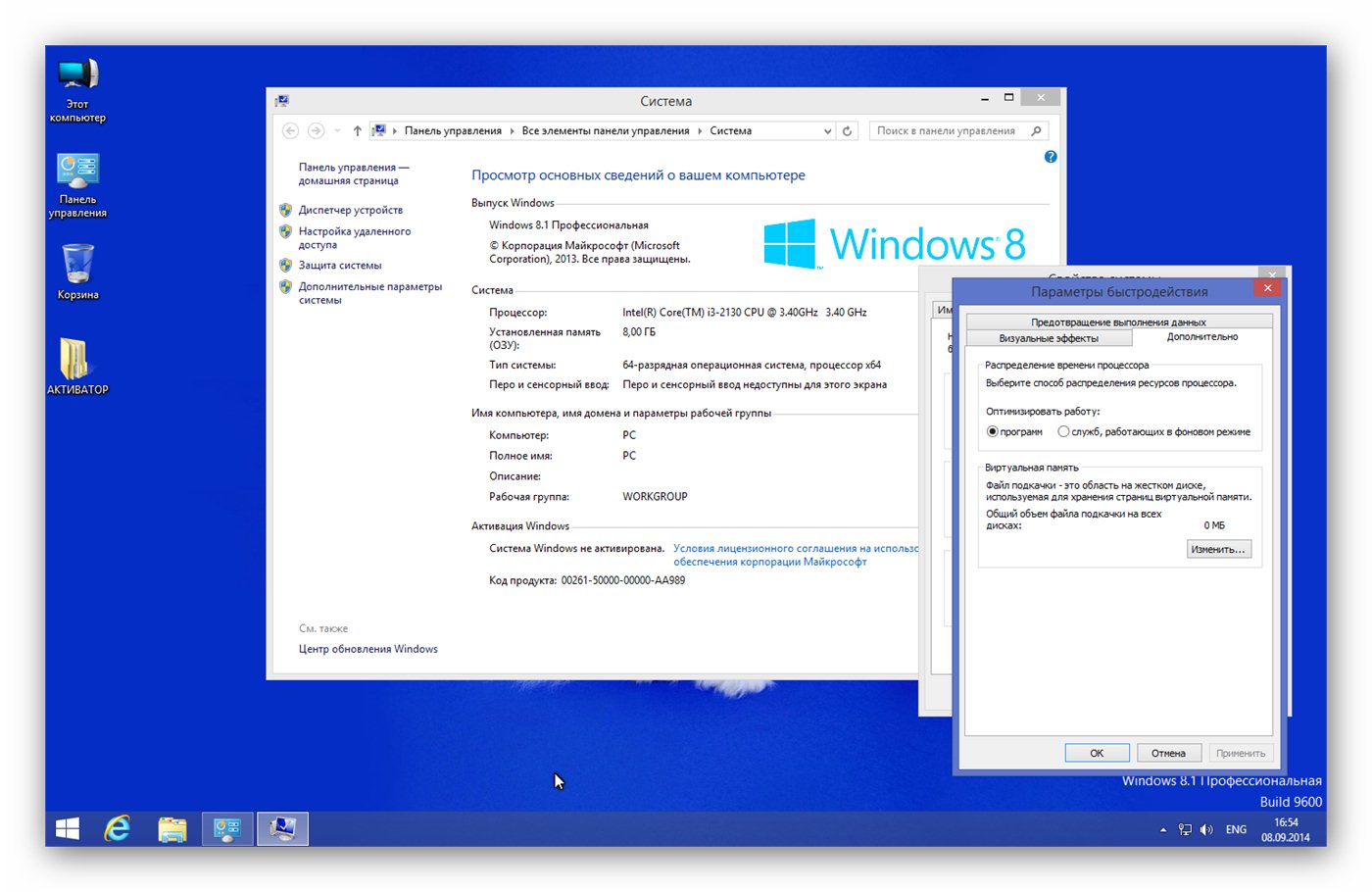Click the search magnifier icon
This screenshot has height=892, width=1372.
point(1037,130)
